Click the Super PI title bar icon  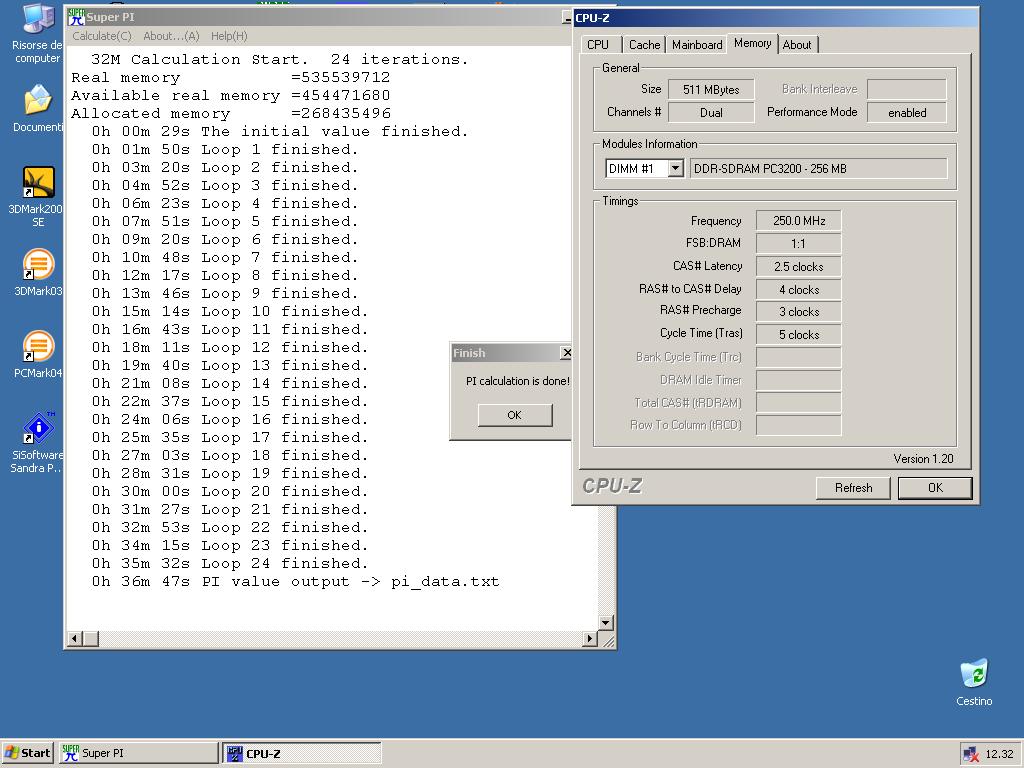point(75,17)
